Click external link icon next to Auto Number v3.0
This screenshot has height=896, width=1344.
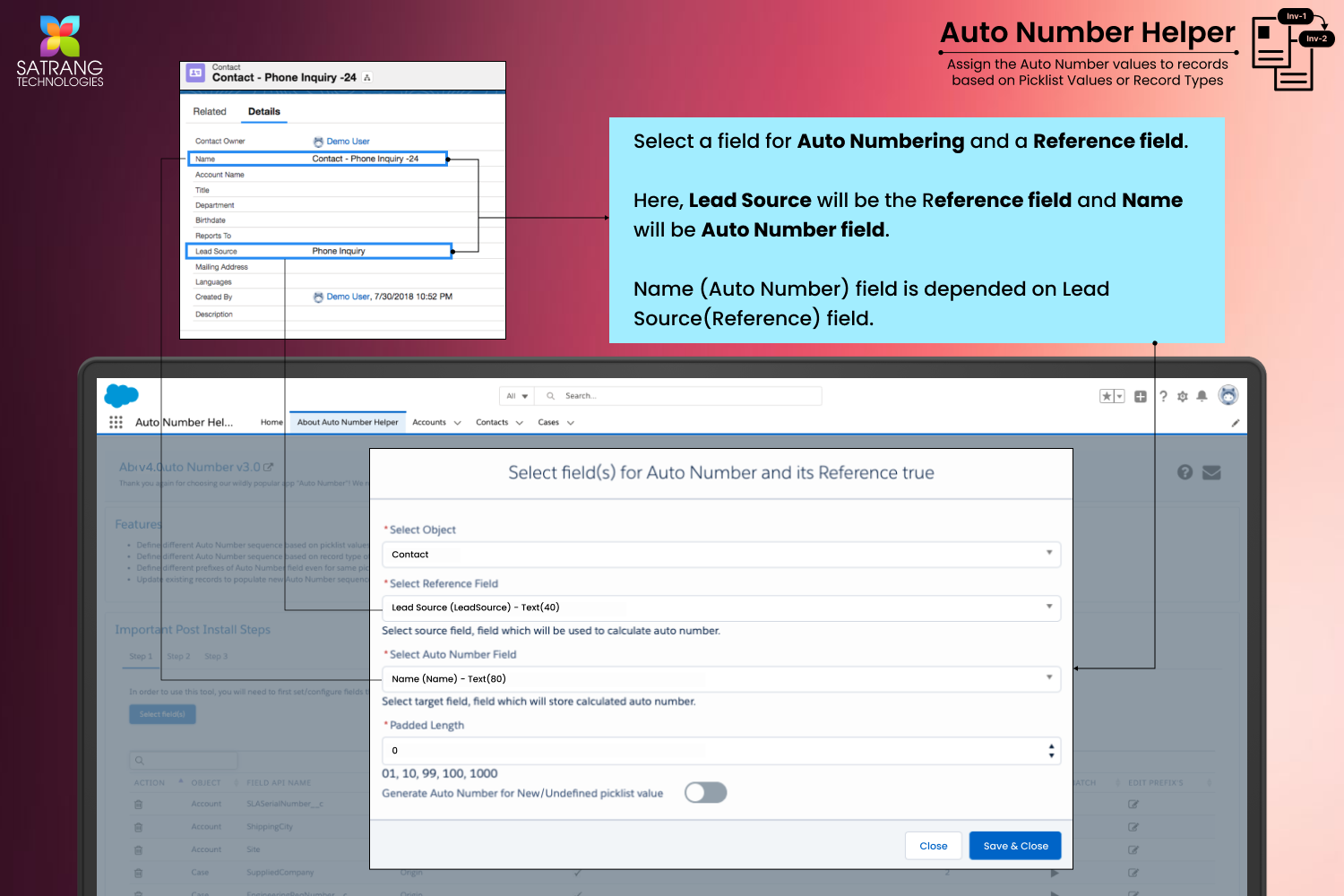269,467
